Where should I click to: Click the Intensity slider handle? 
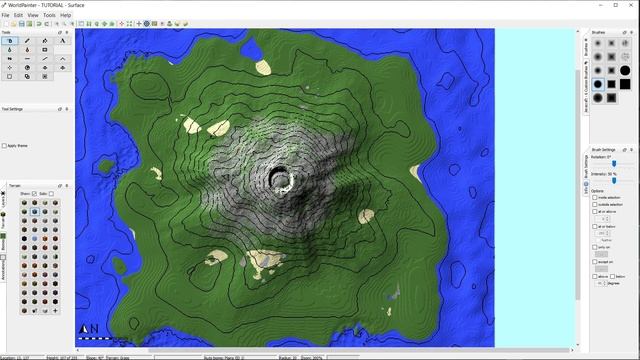click(x=614, y=180)
